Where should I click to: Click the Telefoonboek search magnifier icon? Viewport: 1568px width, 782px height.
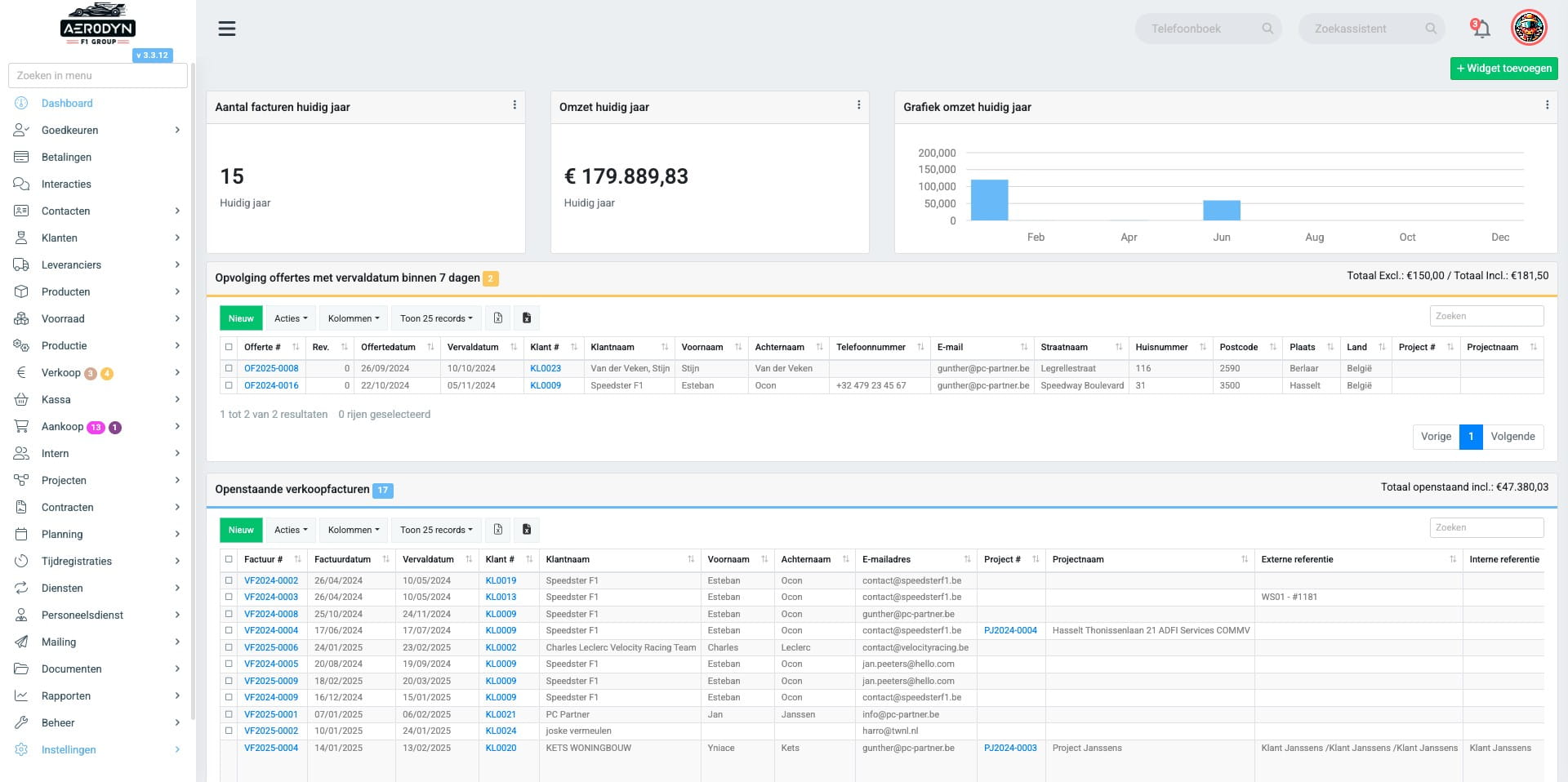coord(1267,29)
